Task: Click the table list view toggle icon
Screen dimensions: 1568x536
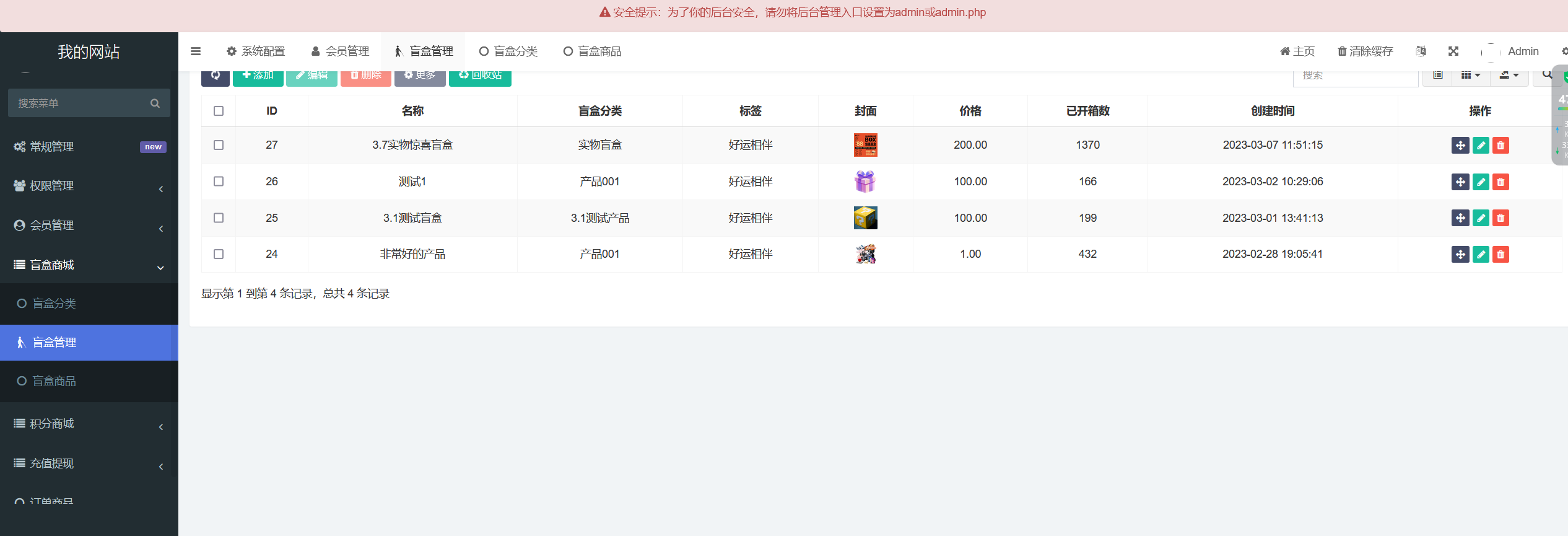Action: (1438, 76)
